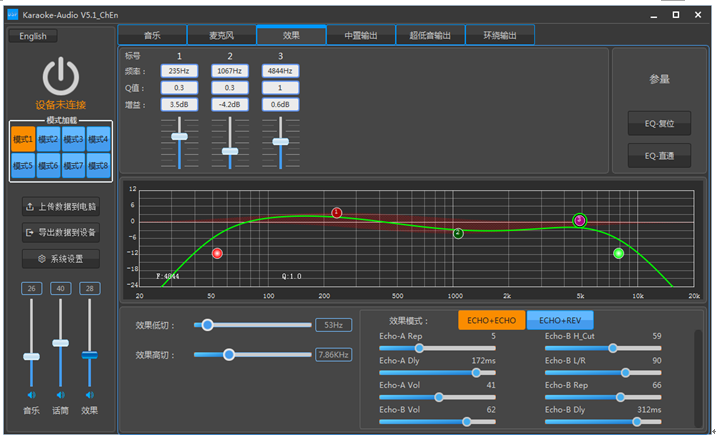Image resolution: width=716 pixels, height=443 pixels.
Task: Load preset 模式8
Action: coord(98,166)
